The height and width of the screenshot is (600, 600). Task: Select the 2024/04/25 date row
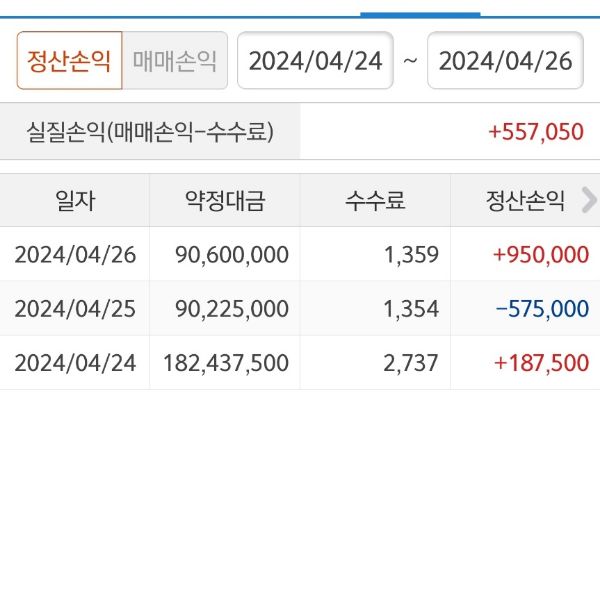[x=75, y=308]
